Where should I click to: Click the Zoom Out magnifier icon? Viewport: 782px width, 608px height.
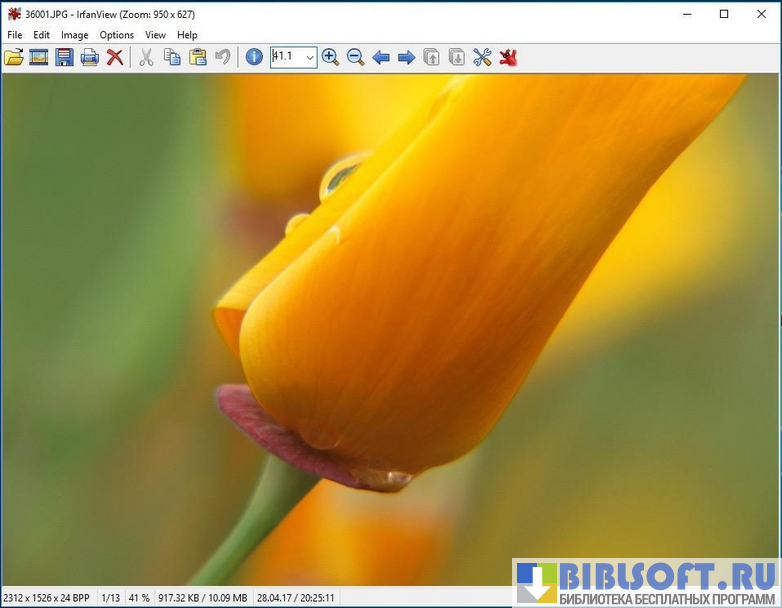[x=355, y=57]
